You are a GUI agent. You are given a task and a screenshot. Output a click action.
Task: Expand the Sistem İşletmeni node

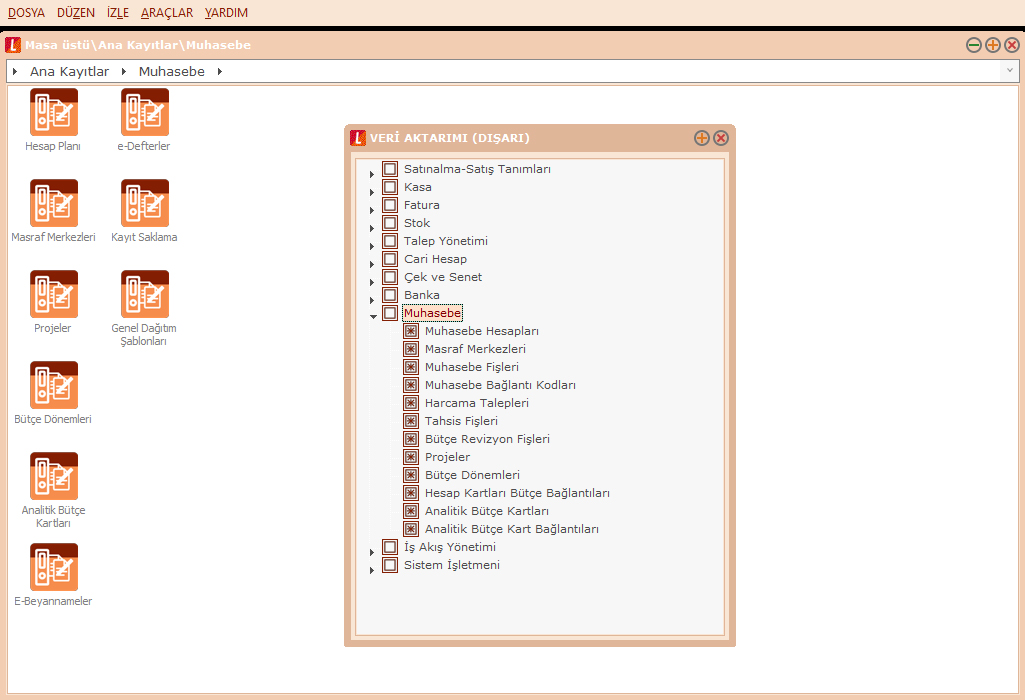coord(371,570)
